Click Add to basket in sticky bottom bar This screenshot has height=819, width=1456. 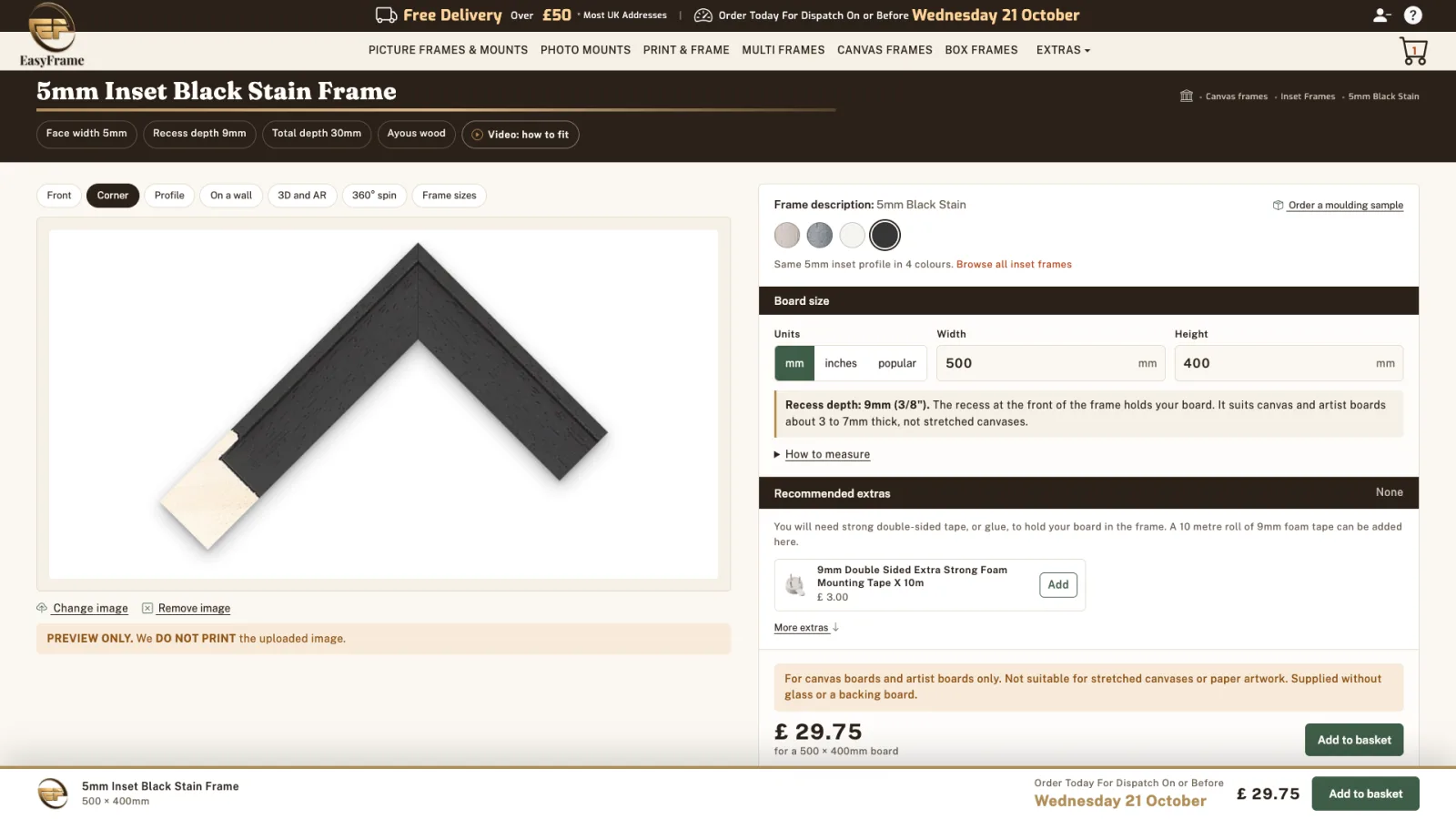click(x=1365, y=794)
